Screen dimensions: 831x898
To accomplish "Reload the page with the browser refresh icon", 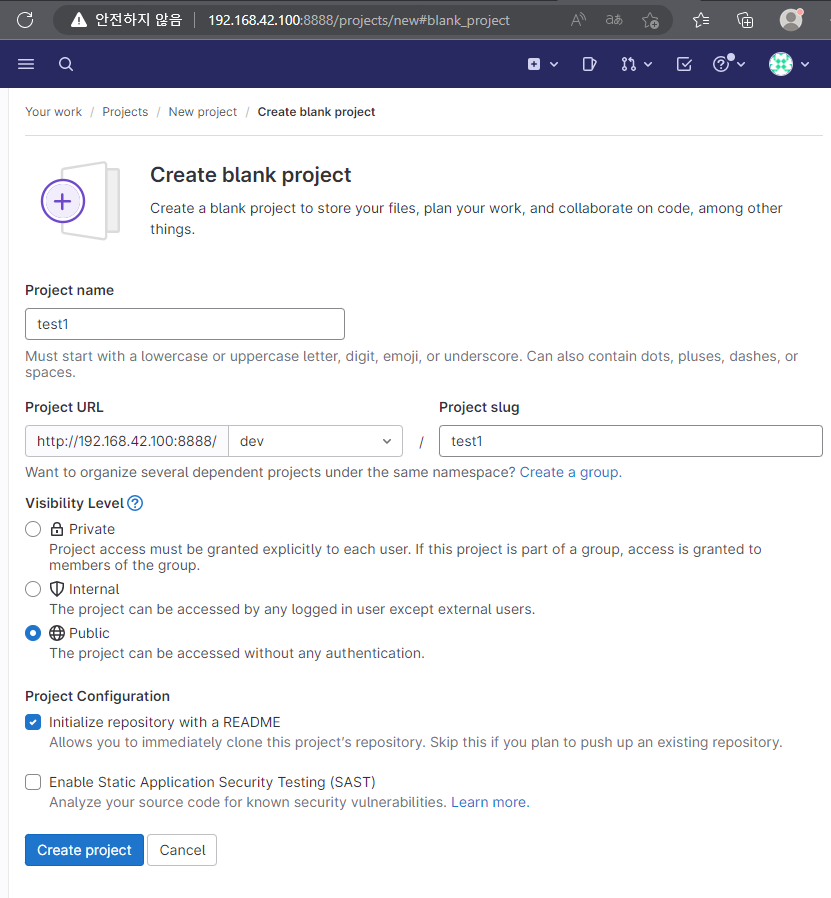I will [x=25, y=20].
